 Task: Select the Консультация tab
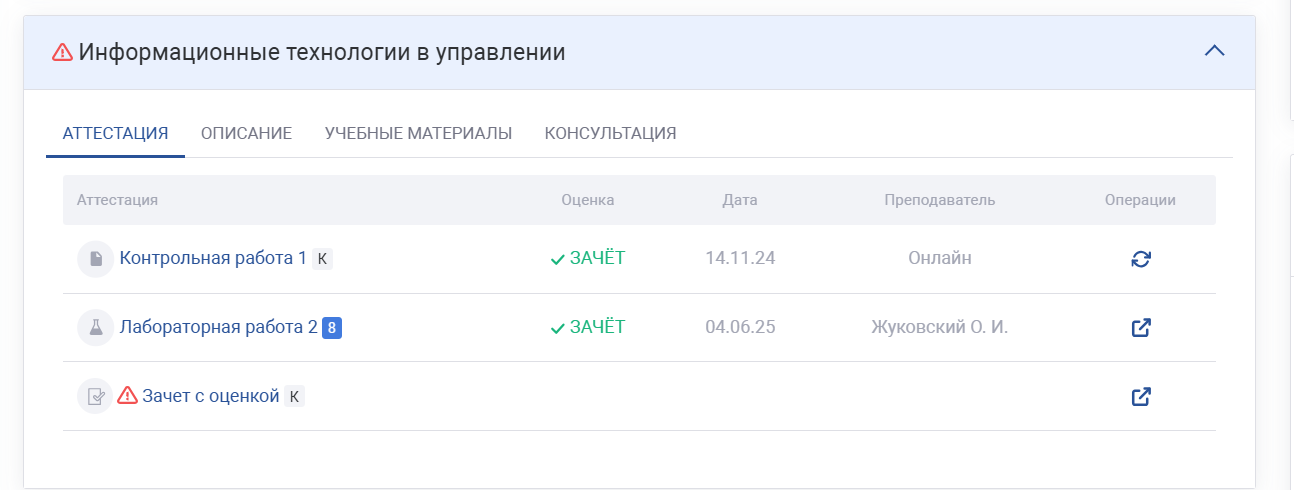[610, 133]
